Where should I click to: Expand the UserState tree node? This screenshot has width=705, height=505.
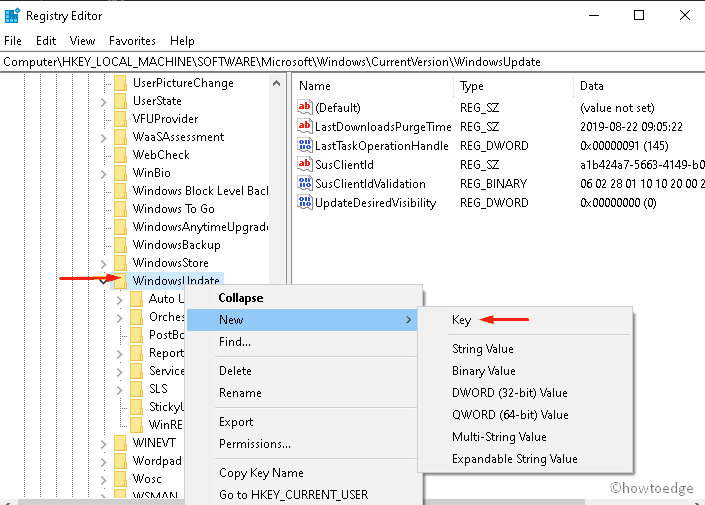click(103, 101)
